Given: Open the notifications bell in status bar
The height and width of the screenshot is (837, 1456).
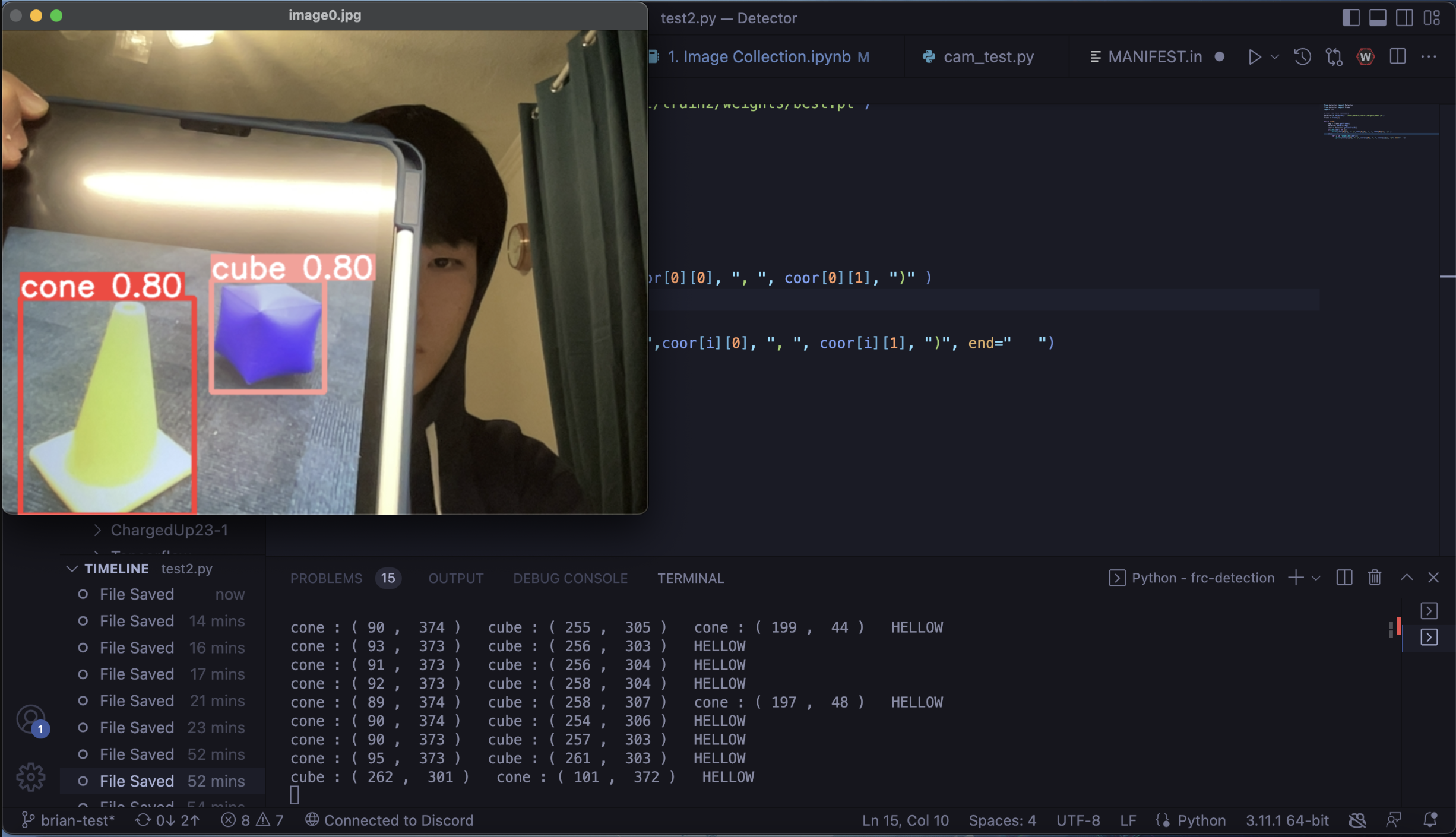Looking at the screenshot, I should click(1430, 820).
